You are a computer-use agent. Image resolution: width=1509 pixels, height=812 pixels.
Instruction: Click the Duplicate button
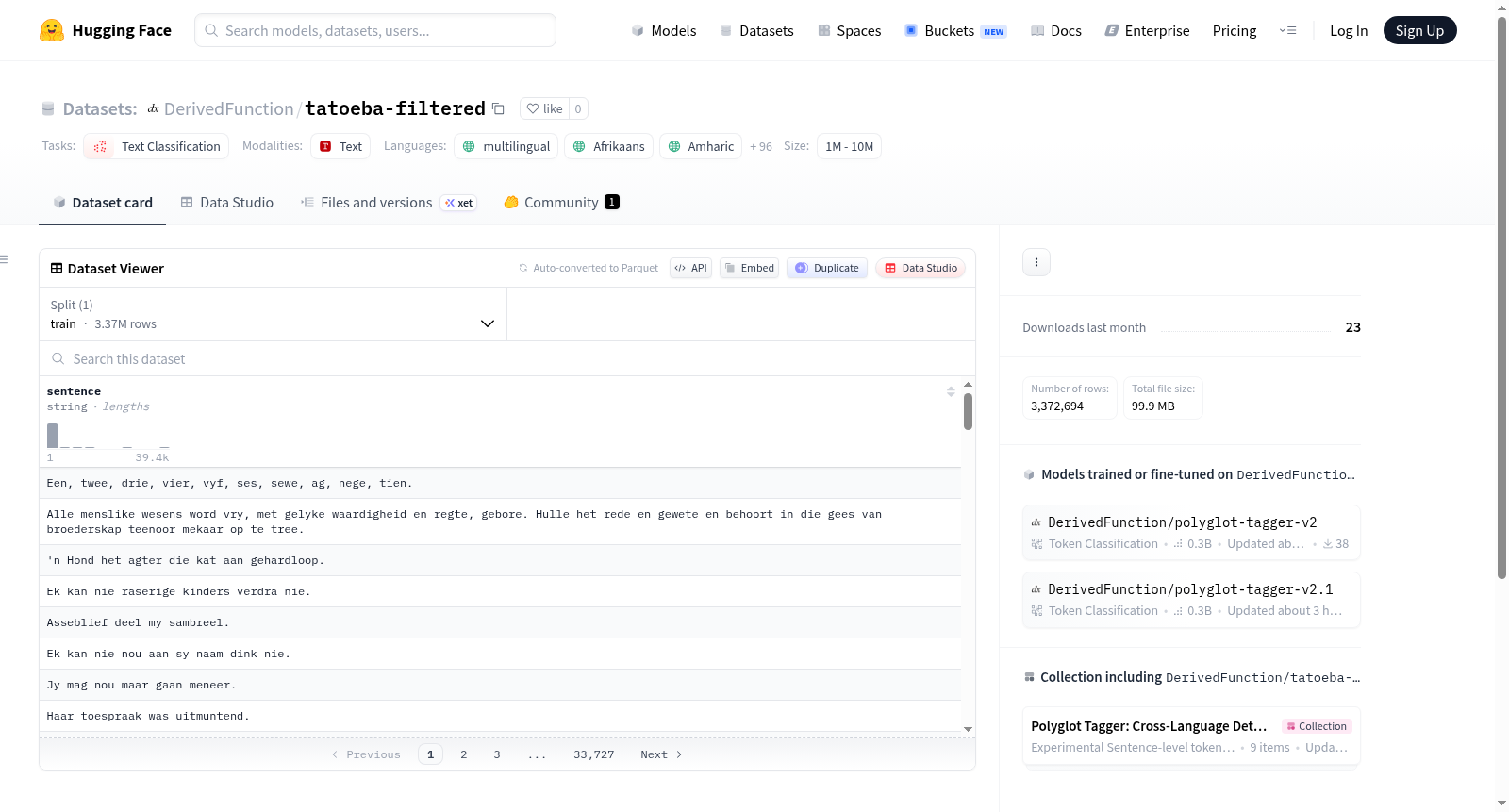[x=827, y=268]
